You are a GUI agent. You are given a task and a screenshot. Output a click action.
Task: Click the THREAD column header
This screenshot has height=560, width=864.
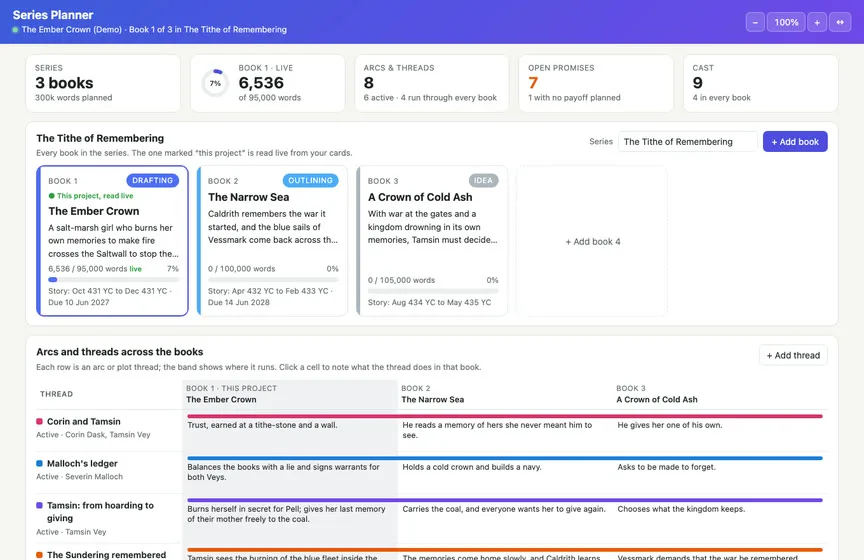click(x=56, y=394)
